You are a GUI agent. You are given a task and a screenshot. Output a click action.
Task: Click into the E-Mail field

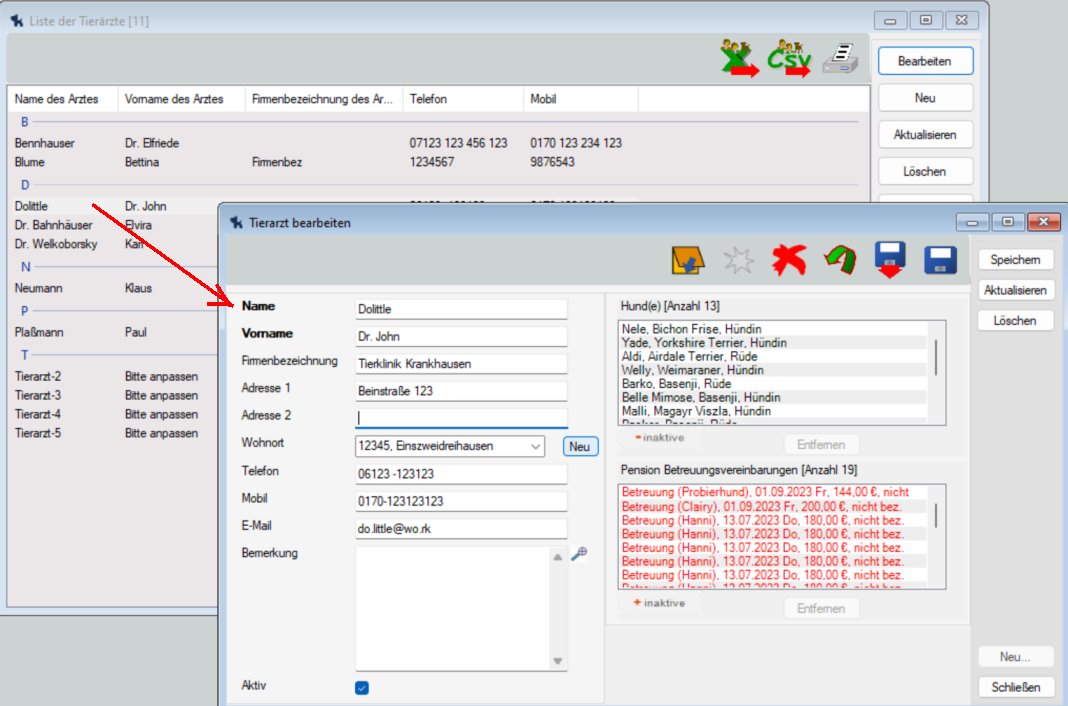[461, 528]
